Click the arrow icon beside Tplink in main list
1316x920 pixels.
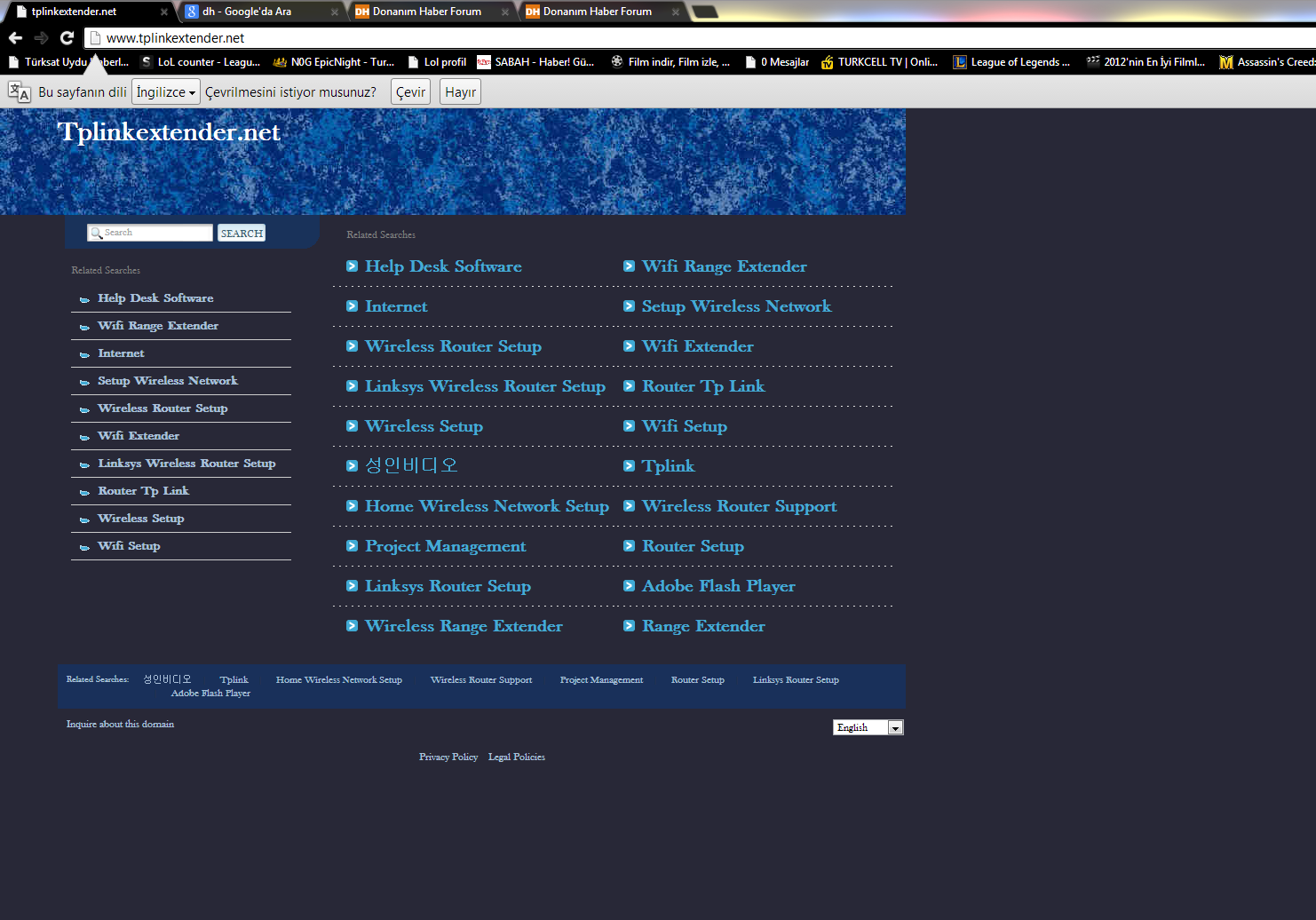click(630, 466)
